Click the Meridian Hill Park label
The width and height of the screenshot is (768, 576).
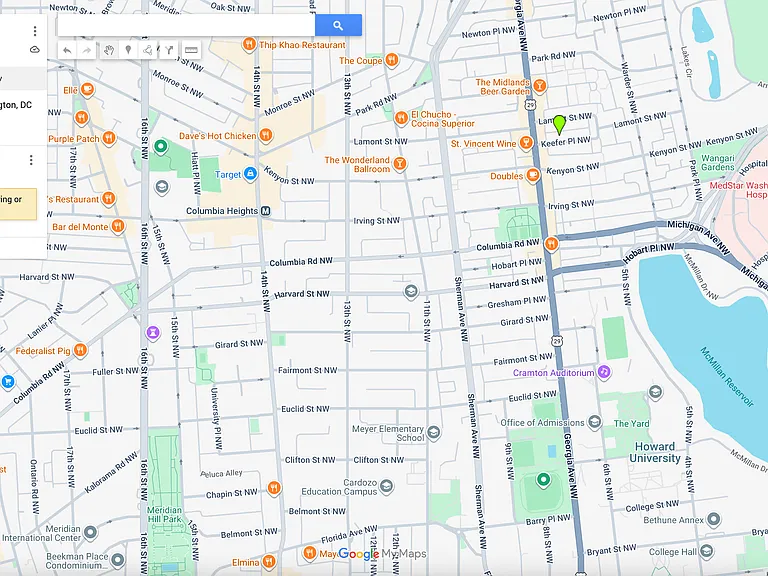coord(165,514)
